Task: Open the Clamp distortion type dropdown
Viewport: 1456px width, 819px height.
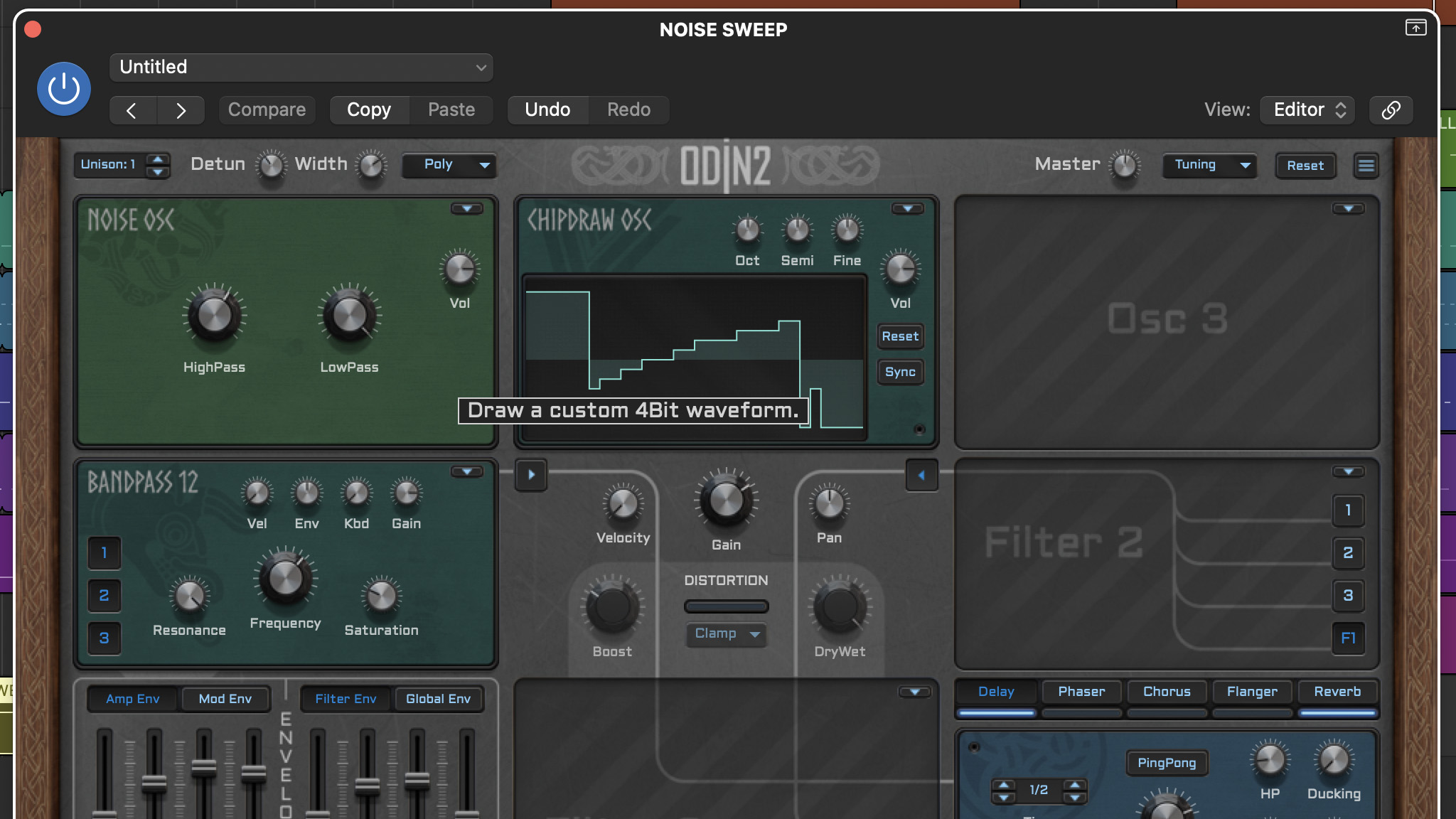Action: (x=726, y=633)
